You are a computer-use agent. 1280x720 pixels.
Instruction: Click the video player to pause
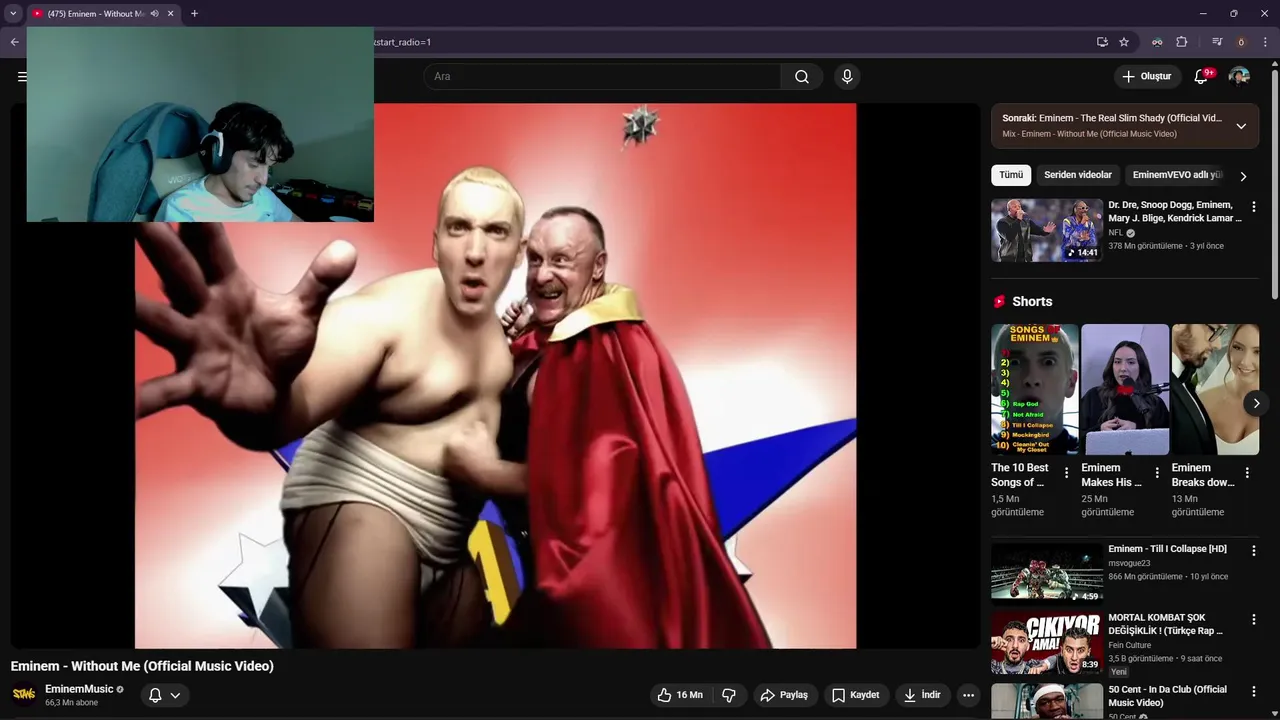(x=495, y=376)
